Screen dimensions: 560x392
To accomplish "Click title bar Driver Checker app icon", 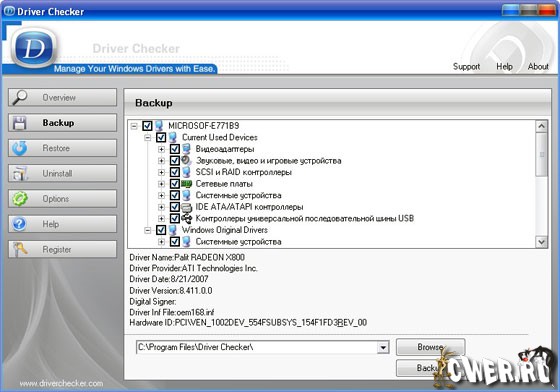I will click(9, 11).
